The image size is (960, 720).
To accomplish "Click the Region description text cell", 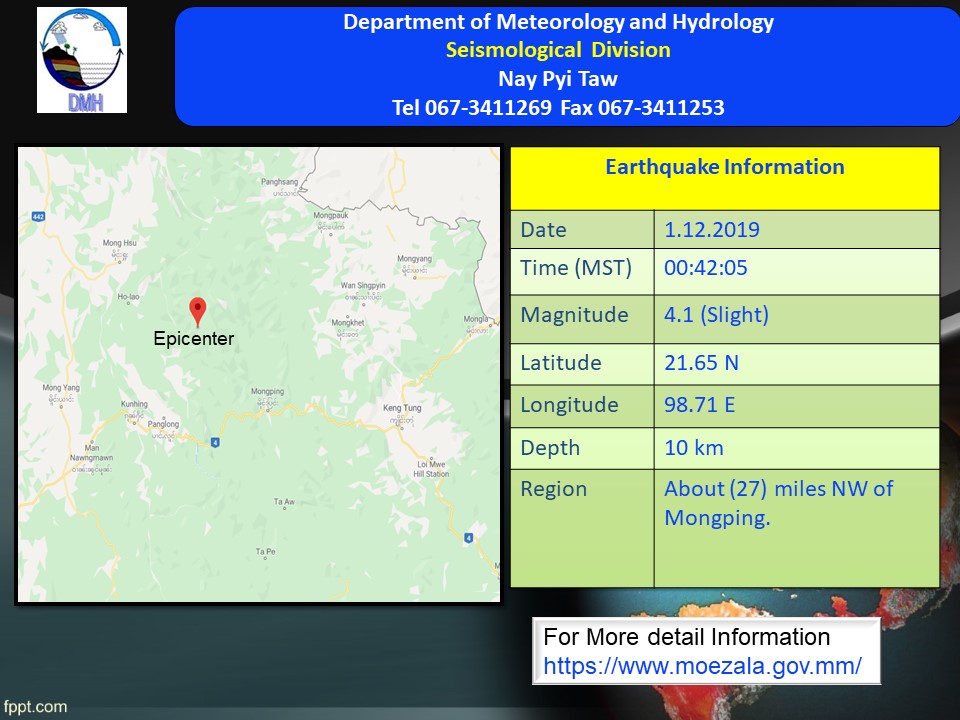I will click(x=778, y=503).
